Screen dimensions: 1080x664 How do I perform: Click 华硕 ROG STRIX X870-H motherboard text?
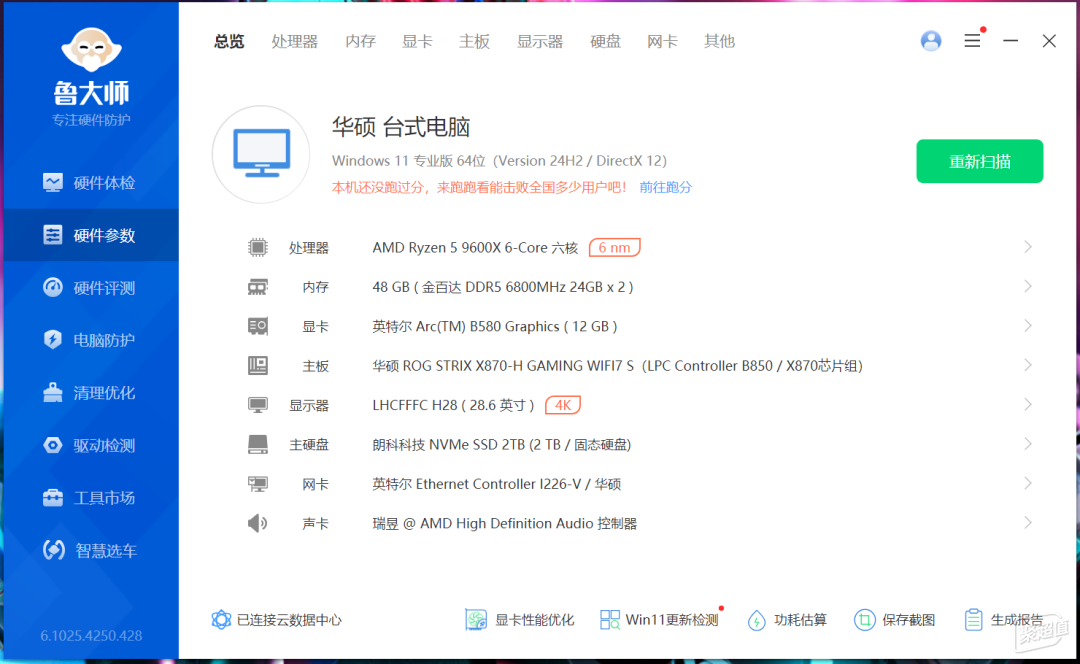618,366
